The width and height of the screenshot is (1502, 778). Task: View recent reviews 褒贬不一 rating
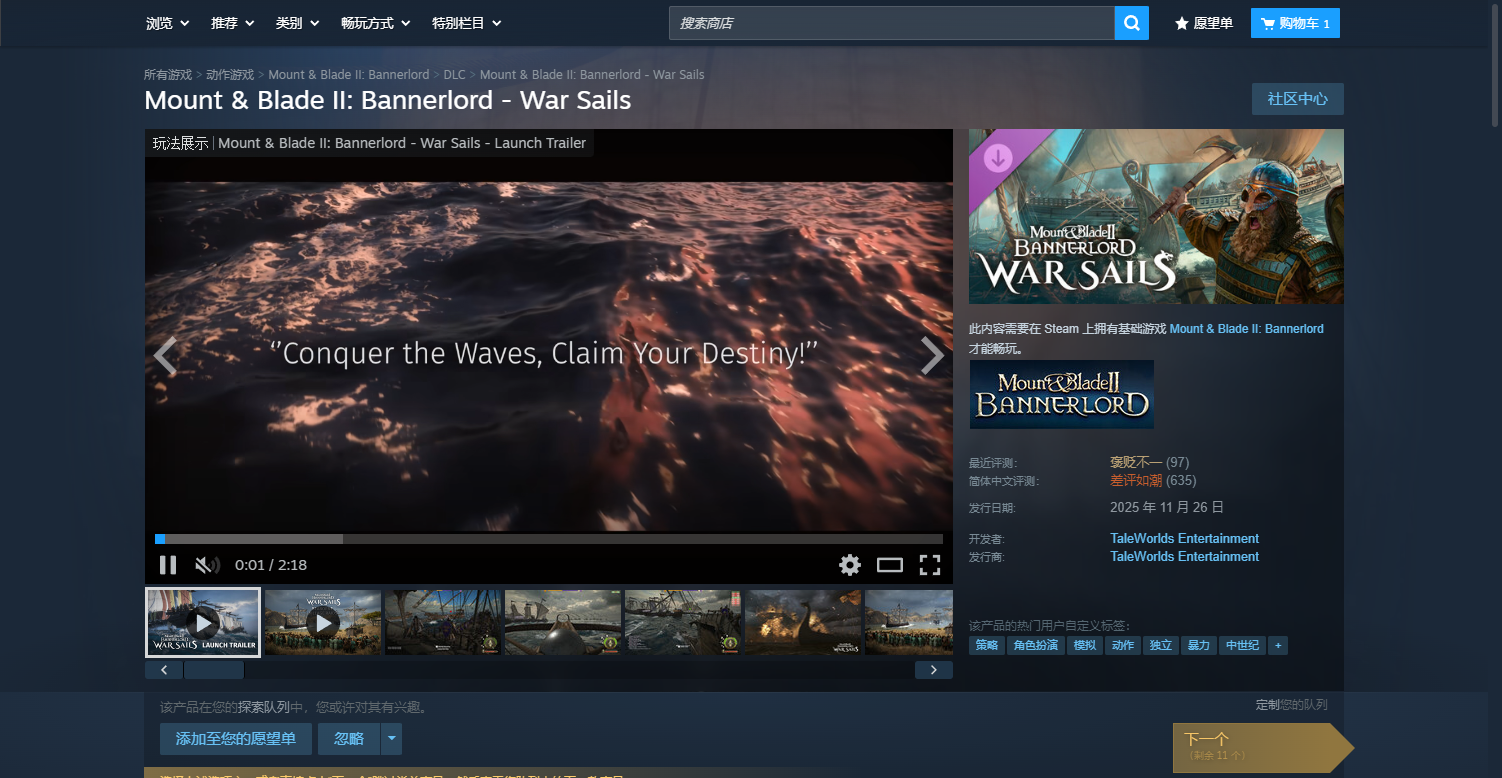[1136, 462]
